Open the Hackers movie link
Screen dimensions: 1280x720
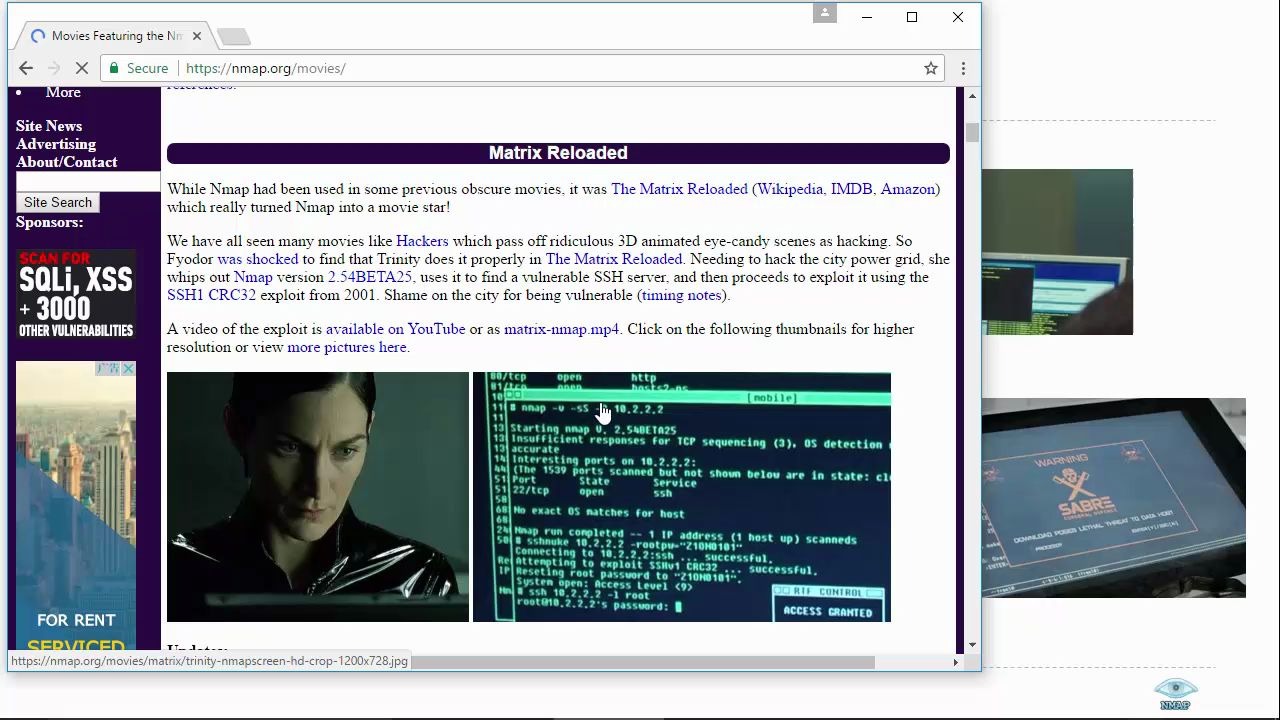(422, 241)
